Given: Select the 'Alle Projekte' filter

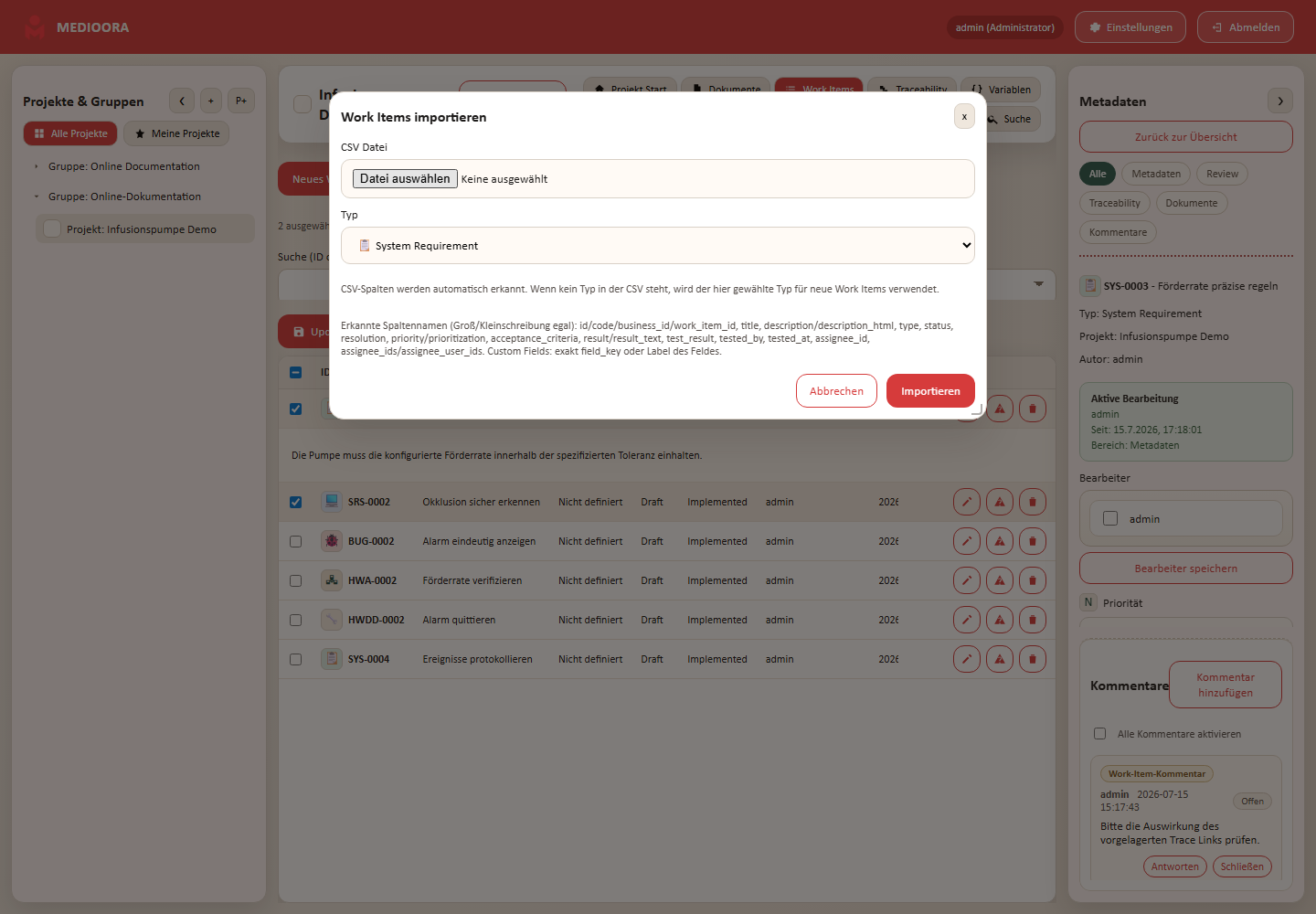Looking at the screenshot, I should coord(70,133).
